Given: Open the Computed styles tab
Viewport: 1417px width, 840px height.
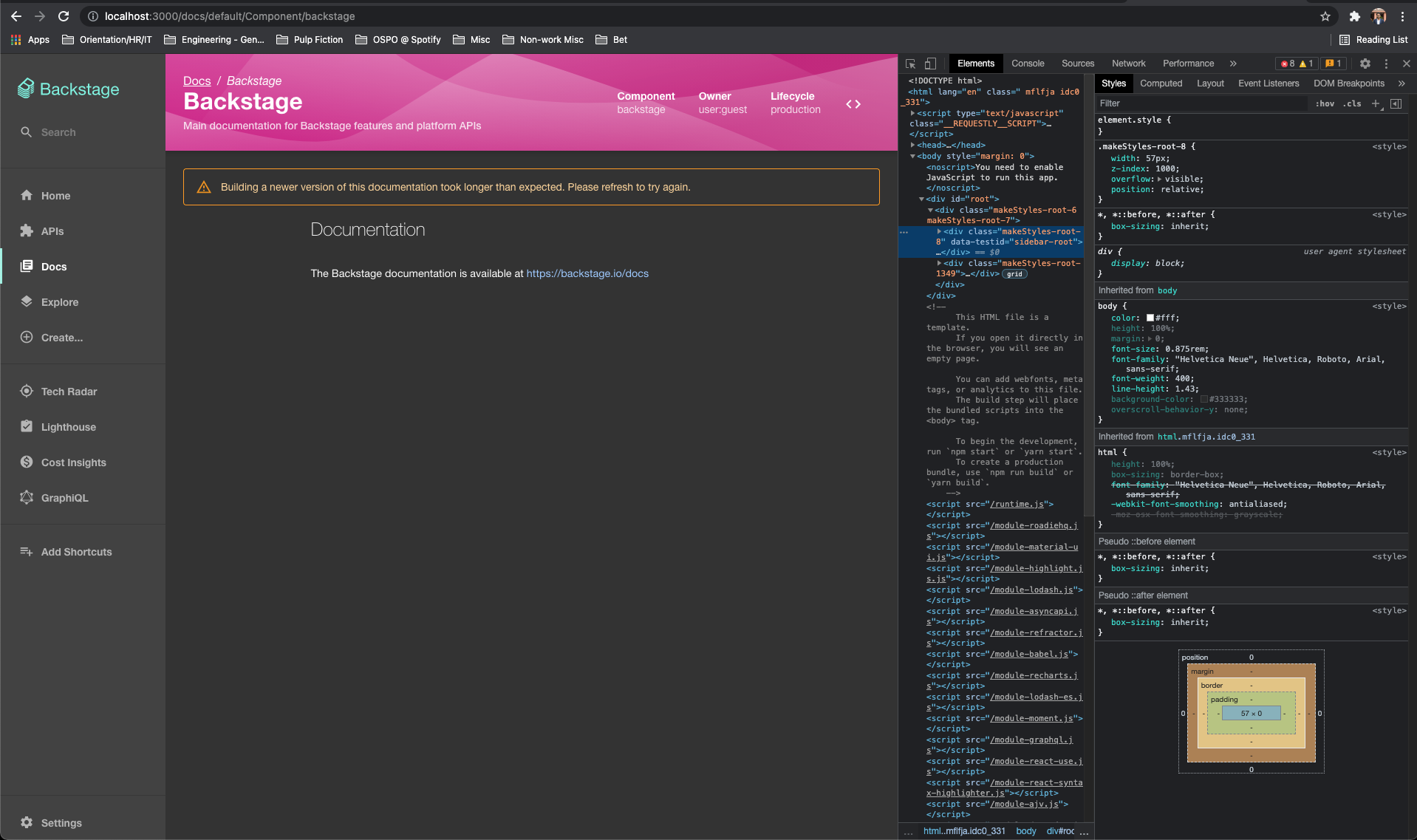Looking at the screenshot, I should [x=1161, y=83].
